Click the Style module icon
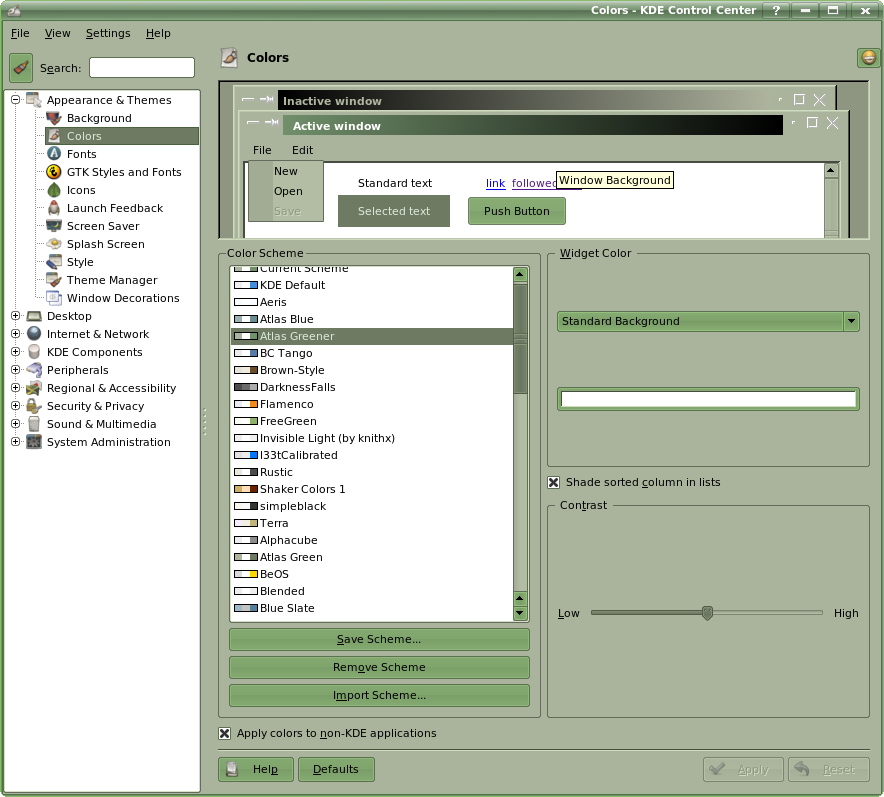This screenshot has height=797, width=884. (x=54, y=262)
